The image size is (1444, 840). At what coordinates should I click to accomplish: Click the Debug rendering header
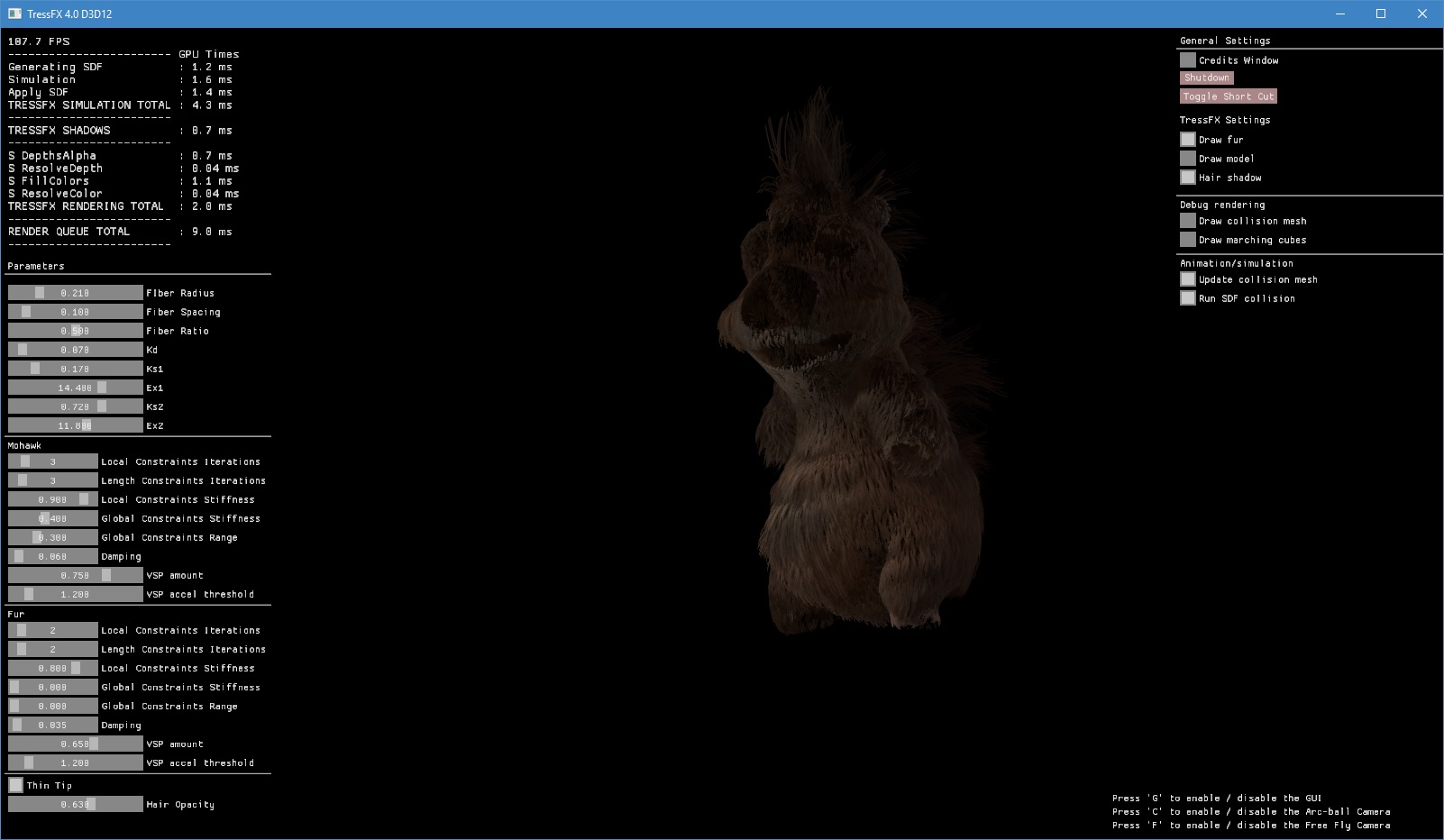tap(1222, 205)
